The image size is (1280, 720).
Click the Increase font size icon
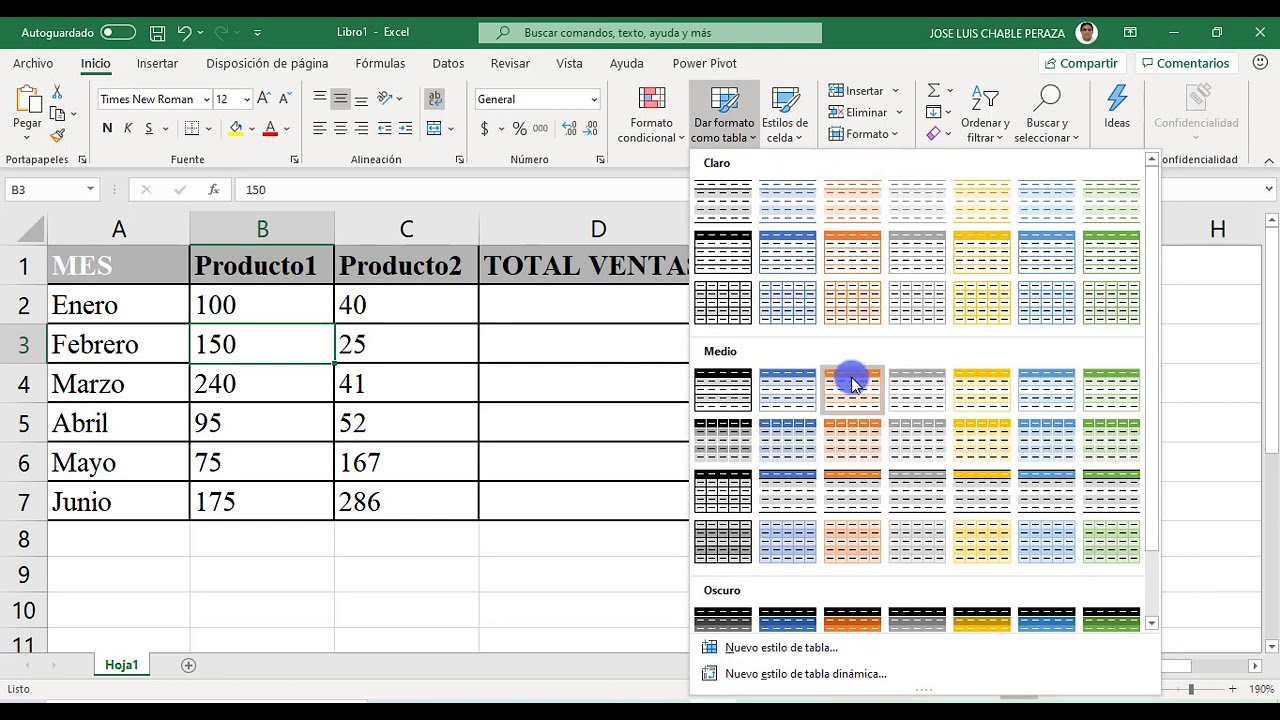264,99
